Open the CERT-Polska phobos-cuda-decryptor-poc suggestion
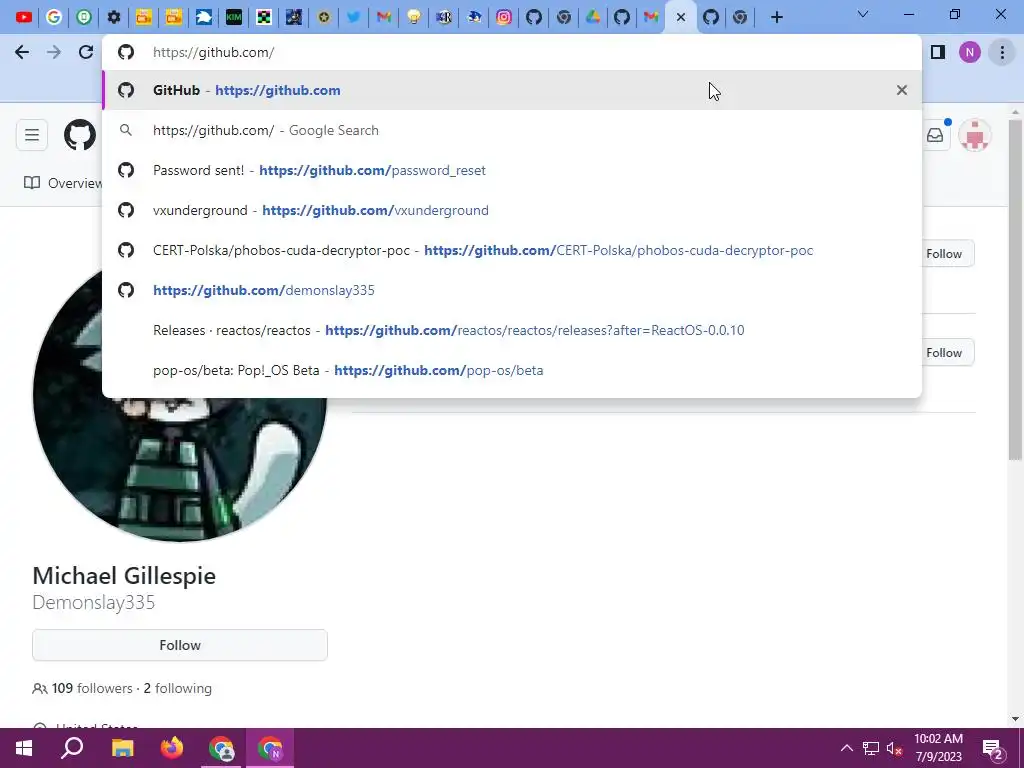Image resolution: width=1024 pixels, height=768 pixels. [x=512, y=250]
